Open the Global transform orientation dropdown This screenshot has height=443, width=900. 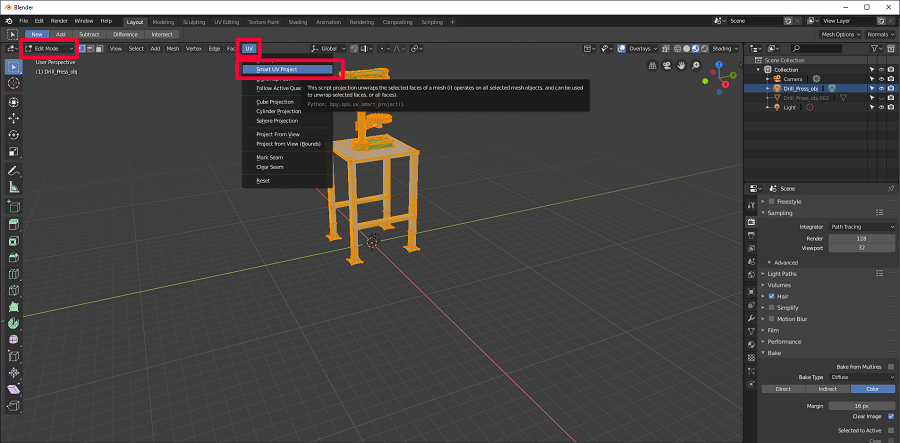pos(328,49)
